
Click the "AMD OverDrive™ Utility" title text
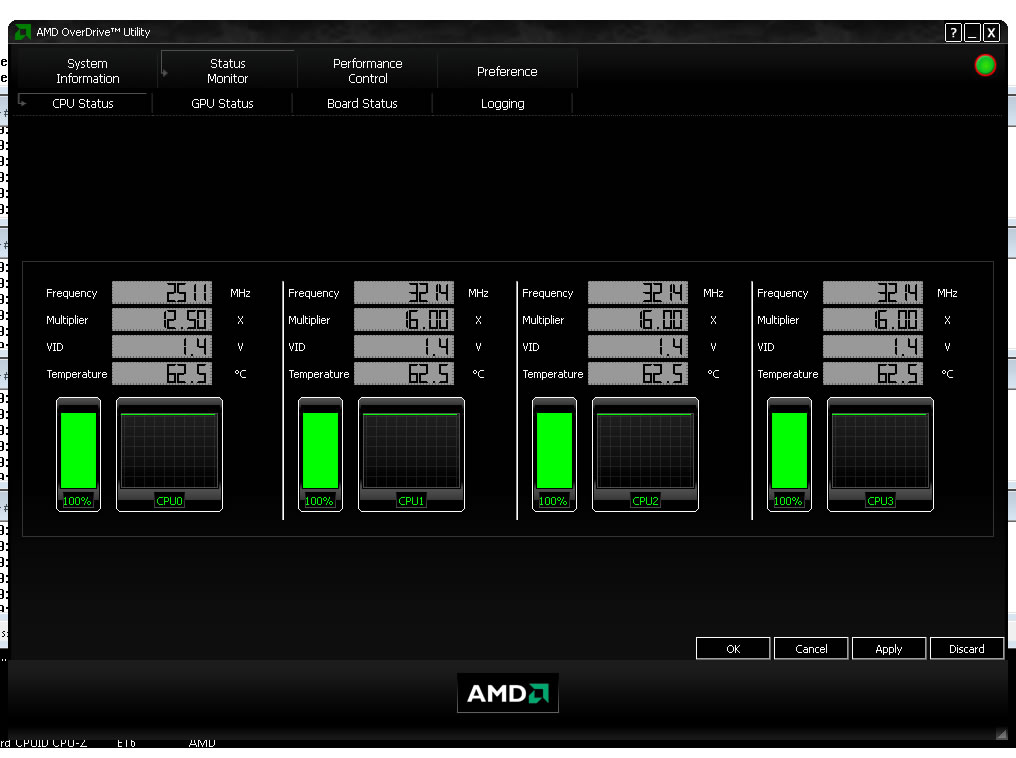93,32
